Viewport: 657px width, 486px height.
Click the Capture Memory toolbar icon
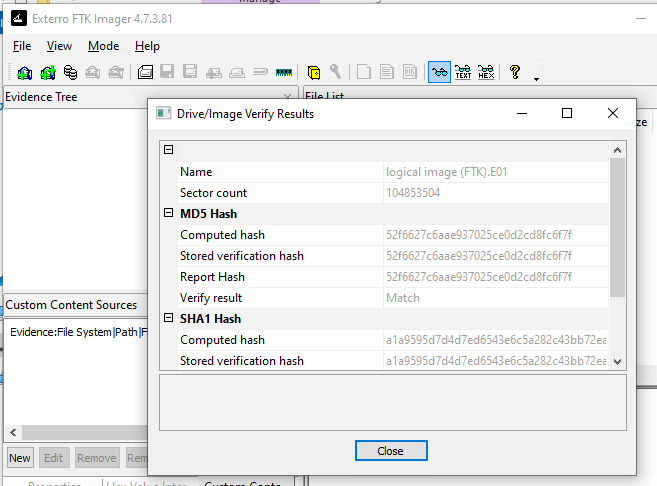284,72
